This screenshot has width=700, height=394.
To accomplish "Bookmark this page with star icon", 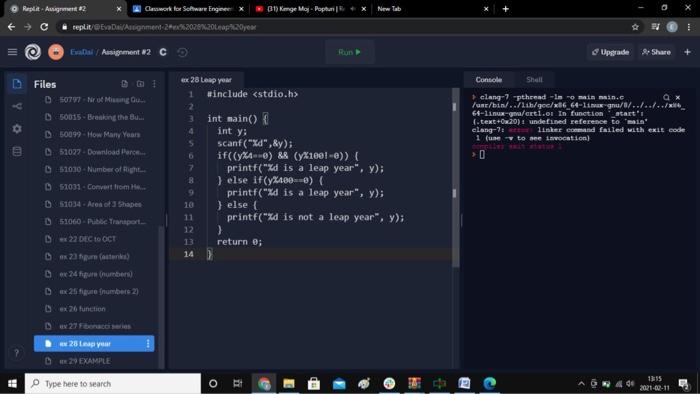I will pos(635,27).
